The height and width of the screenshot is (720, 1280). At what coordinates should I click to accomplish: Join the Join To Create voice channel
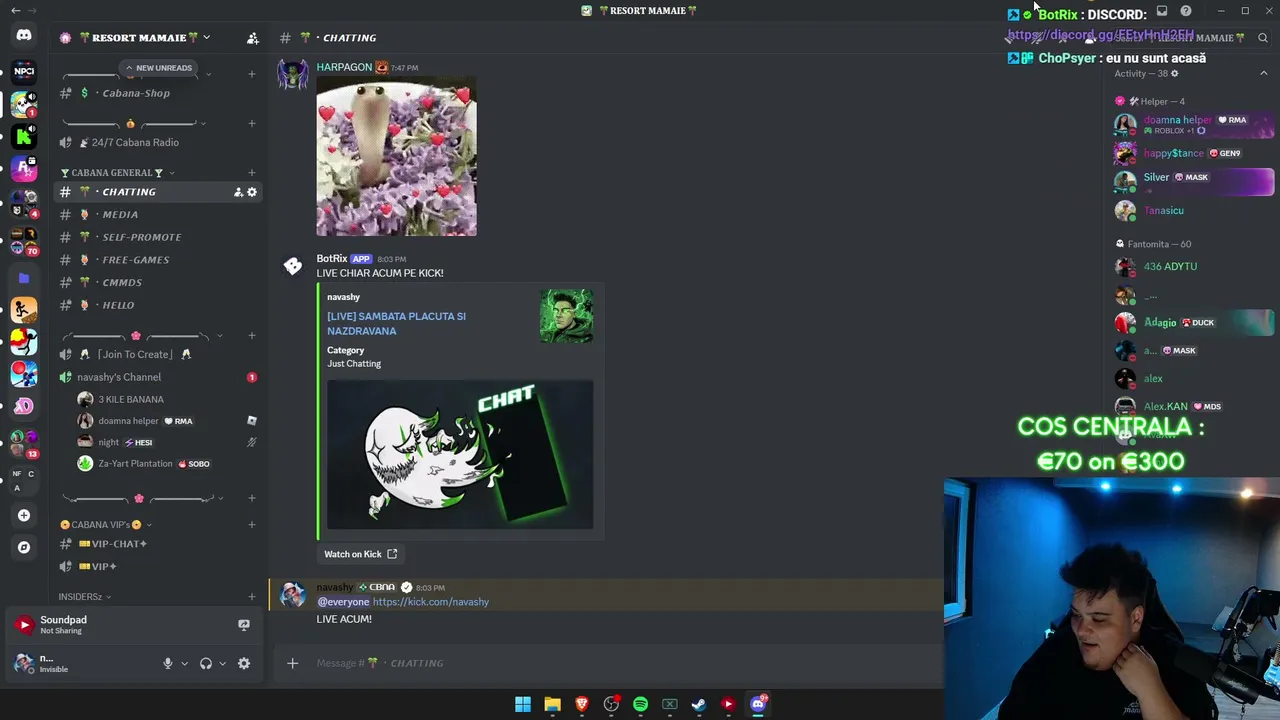[x=158, y=355]
